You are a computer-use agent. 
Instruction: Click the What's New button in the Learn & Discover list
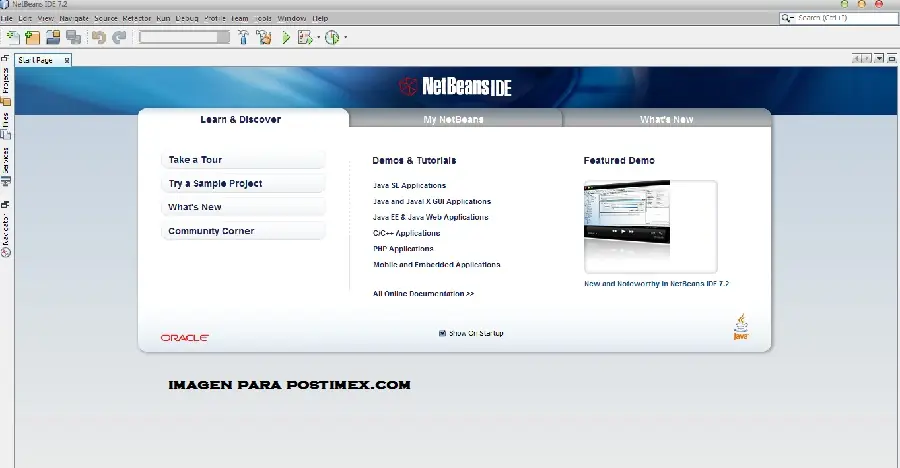click(243, 207)
